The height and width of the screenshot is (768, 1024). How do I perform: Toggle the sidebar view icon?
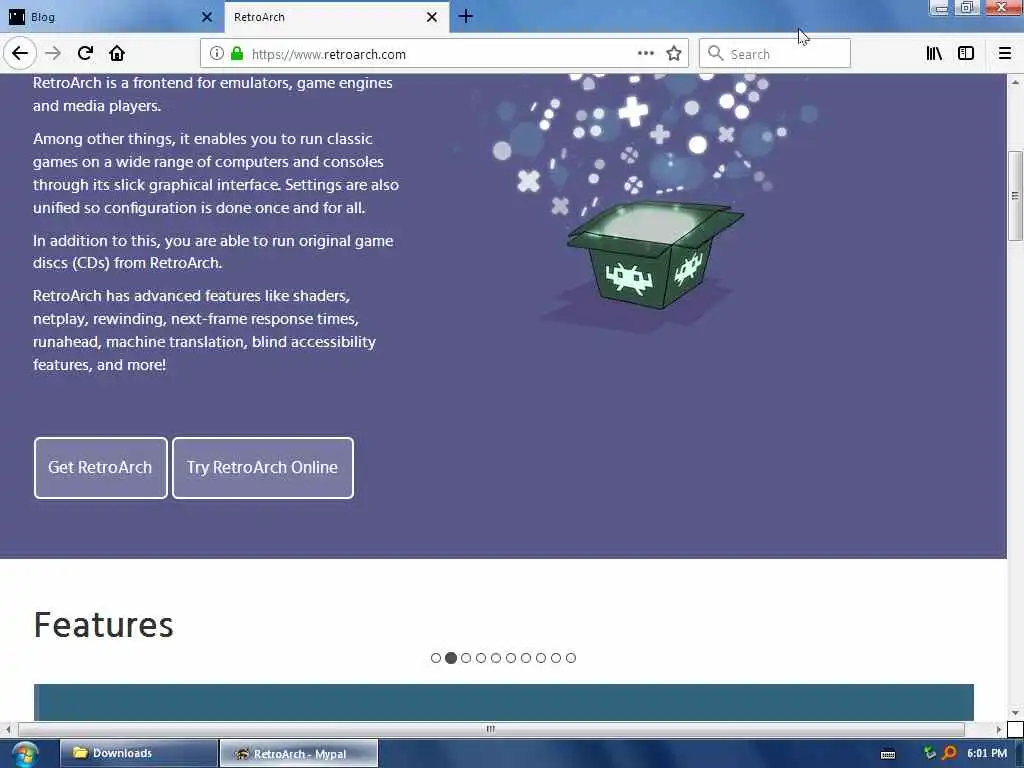(966, 54)
